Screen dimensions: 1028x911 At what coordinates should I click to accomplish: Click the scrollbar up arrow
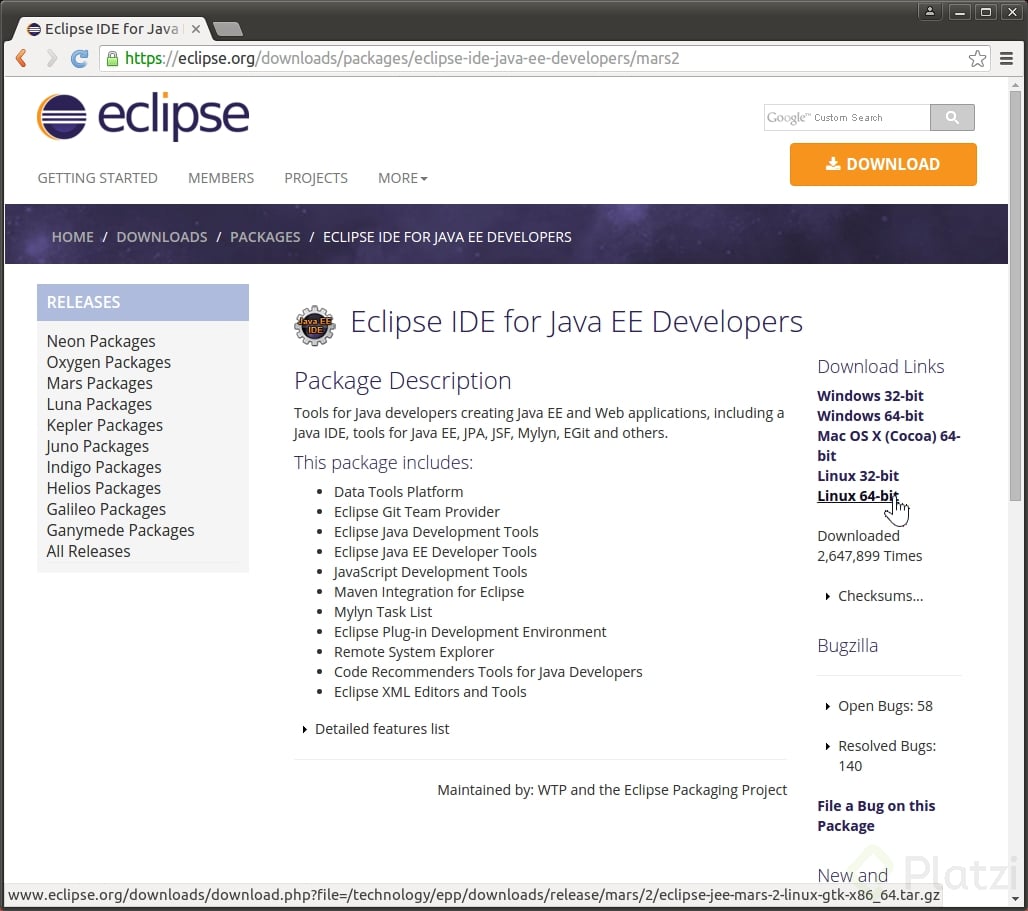pyautogui.click(x=1015, y=85)
